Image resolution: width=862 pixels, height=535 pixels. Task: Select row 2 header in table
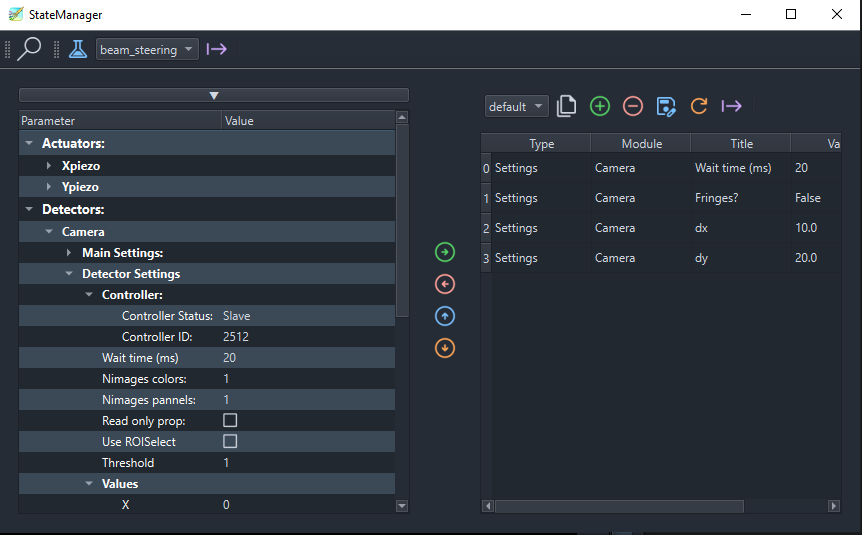486,228
